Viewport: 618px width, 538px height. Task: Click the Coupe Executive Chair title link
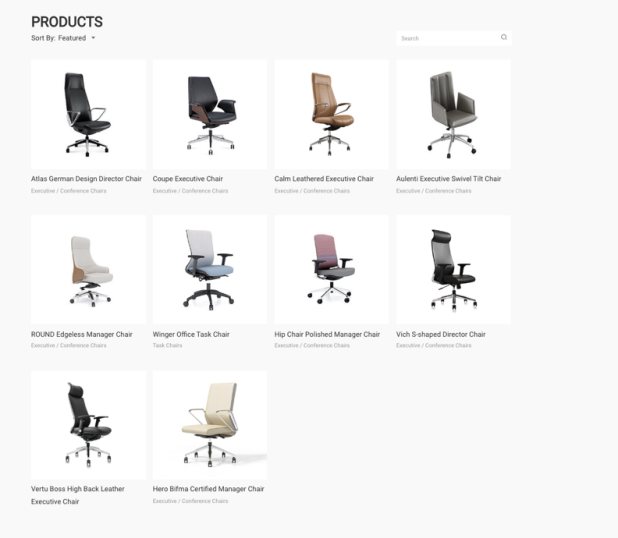coord(188,179)
